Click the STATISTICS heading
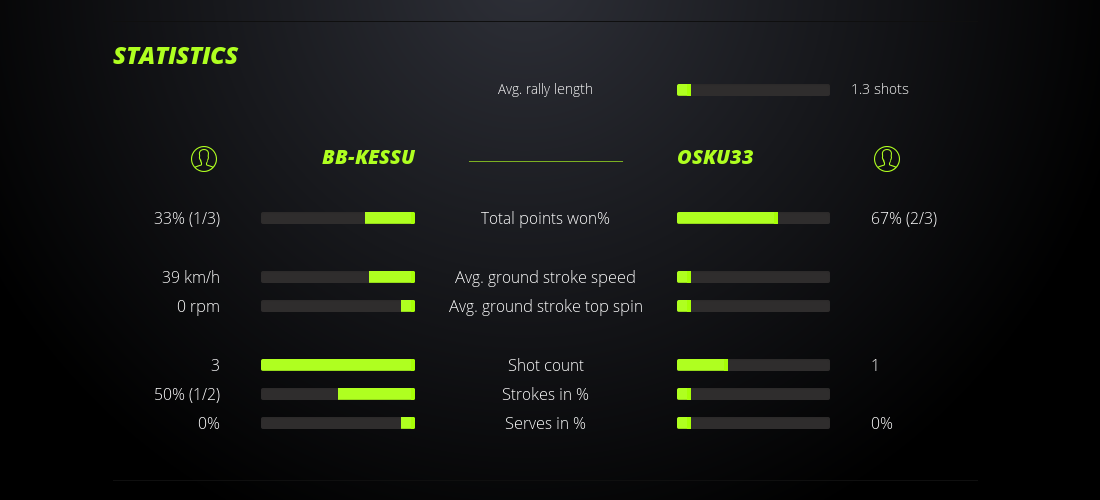 pyautogui.click(x=176, y=56)
